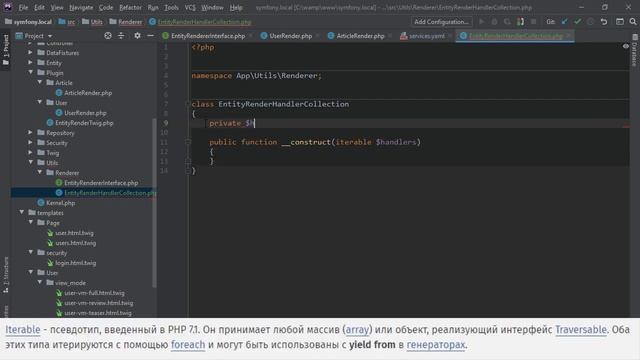This screenshot has width=640, height=360.
Task: Close the EntityRendererInterface.php tab
Action: tap(250, 36)
